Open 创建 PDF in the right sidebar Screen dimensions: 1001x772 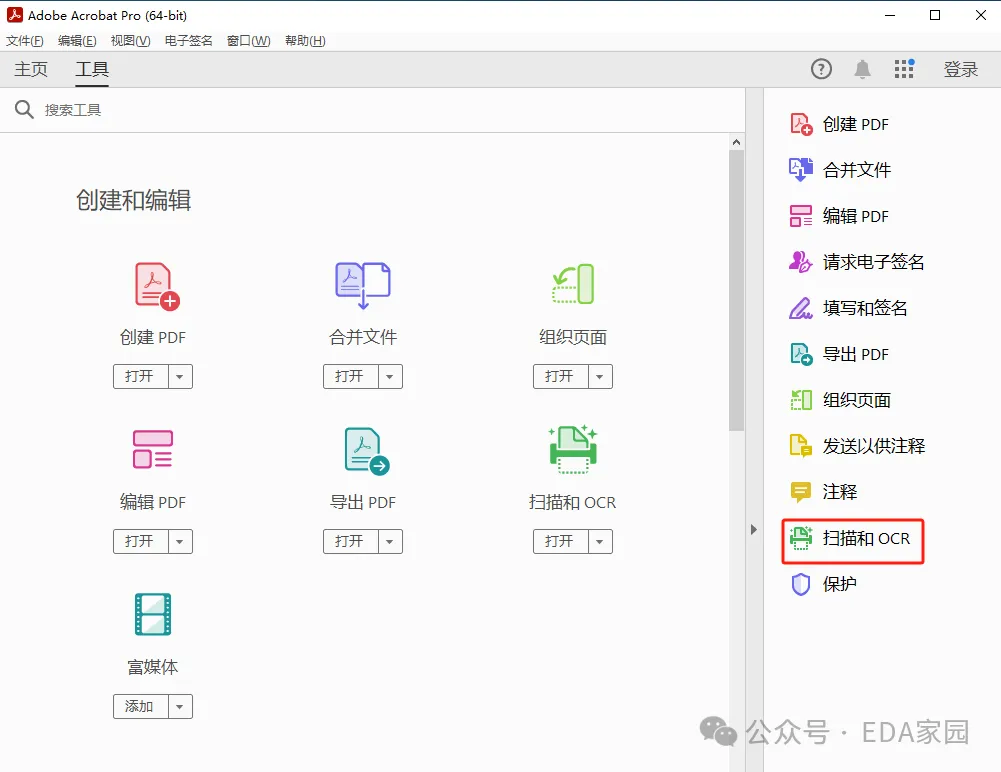(839, 124)
